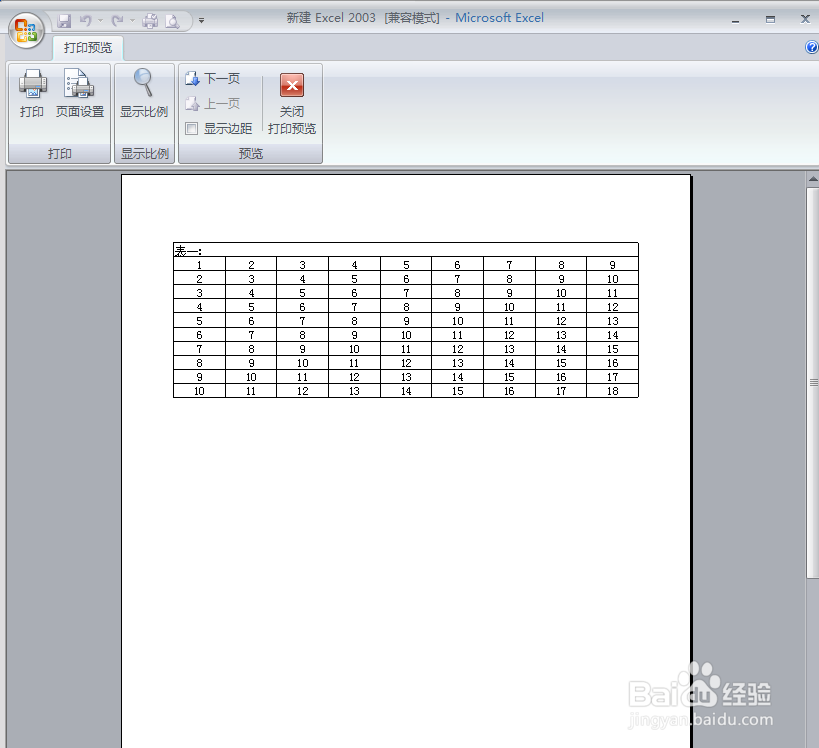
Task: Open the Customize Quick Access Toolbar dropdown
Action: point(200,19)
